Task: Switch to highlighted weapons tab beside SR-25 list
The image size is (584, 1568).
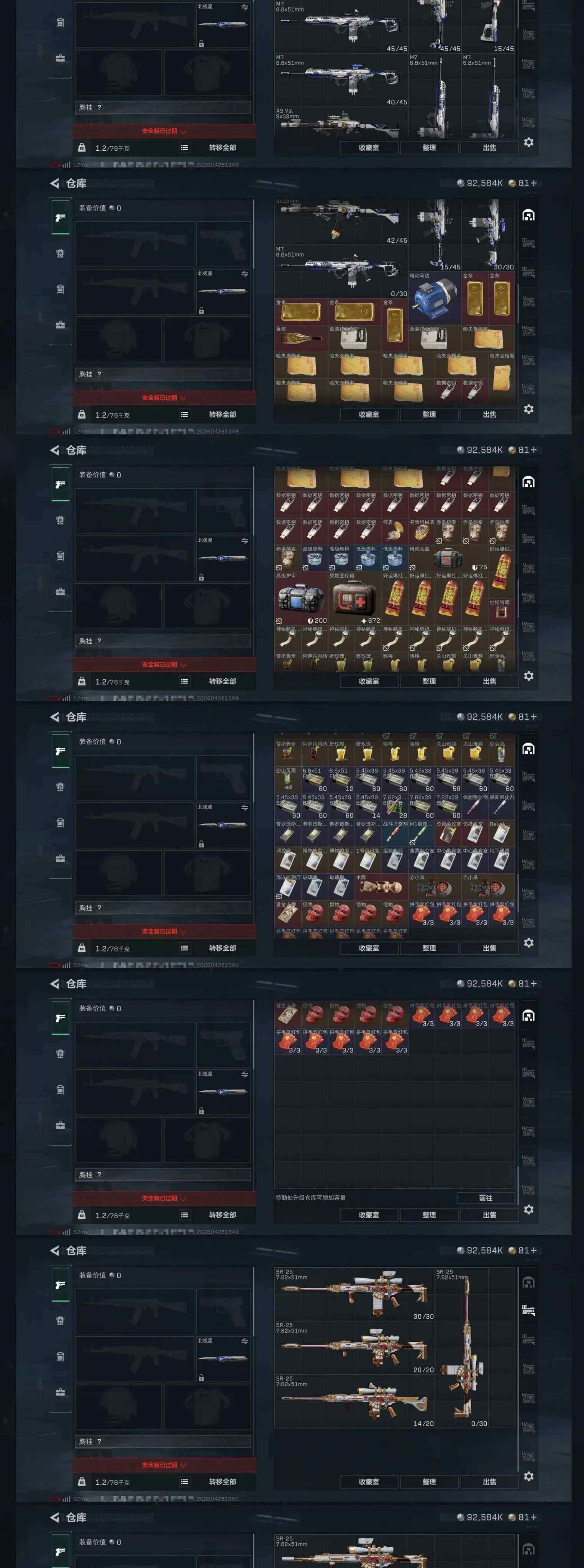Action: [529, 1310]
